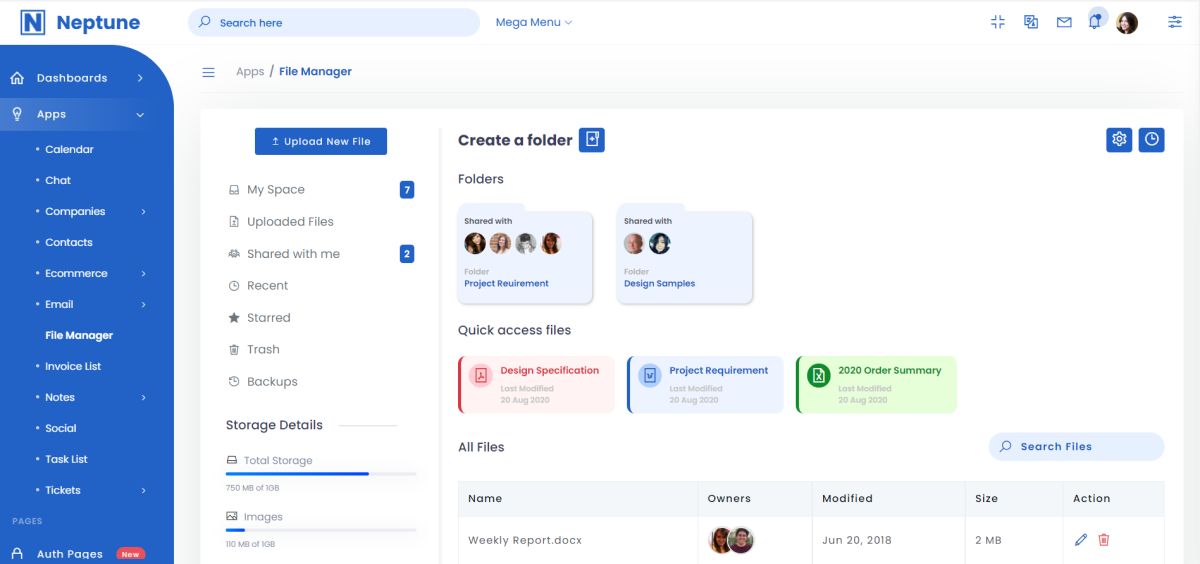Open the language translate icon
1200x564 pixels.
[x=1031, y=22]
